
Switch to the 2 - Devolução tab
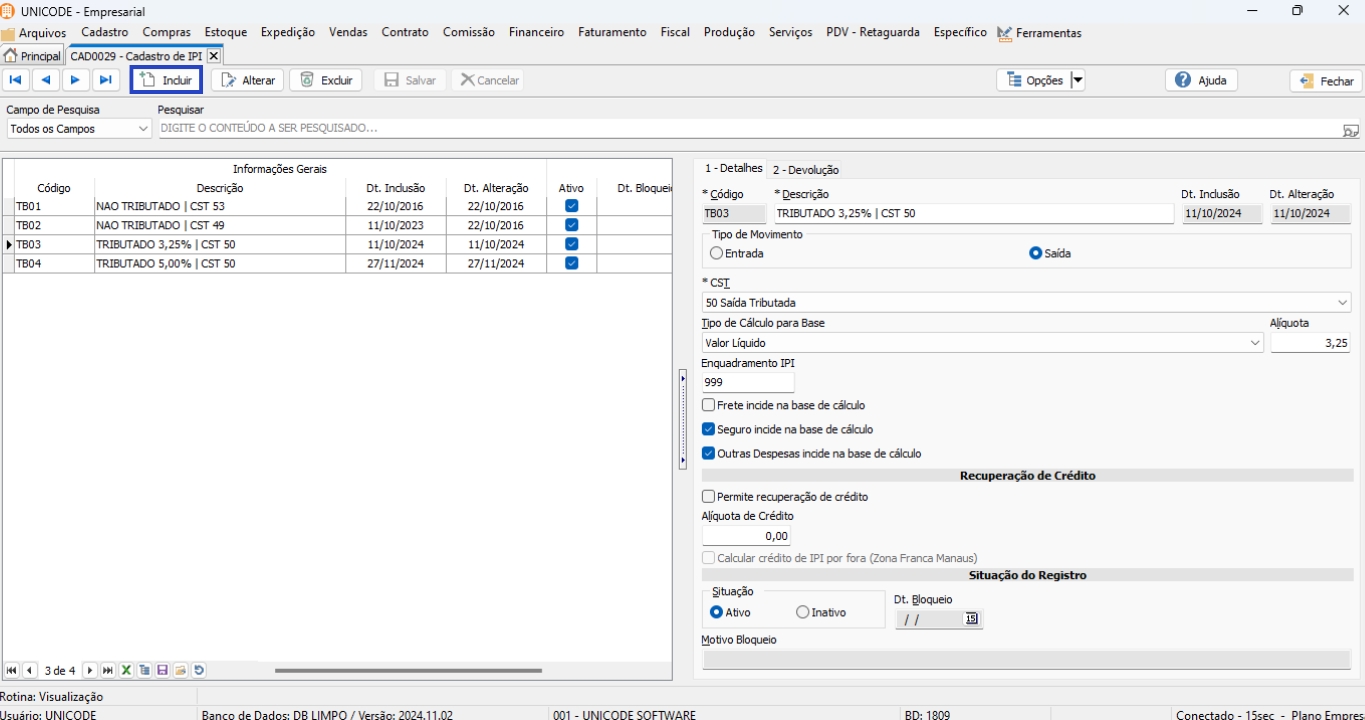[x=805, y=170]
